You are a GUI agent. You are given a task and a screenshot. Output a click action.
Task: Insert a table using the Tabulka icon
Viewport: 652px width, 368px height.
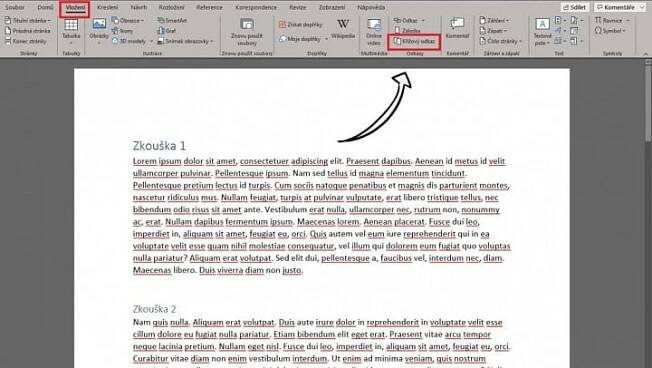[71, 29]
